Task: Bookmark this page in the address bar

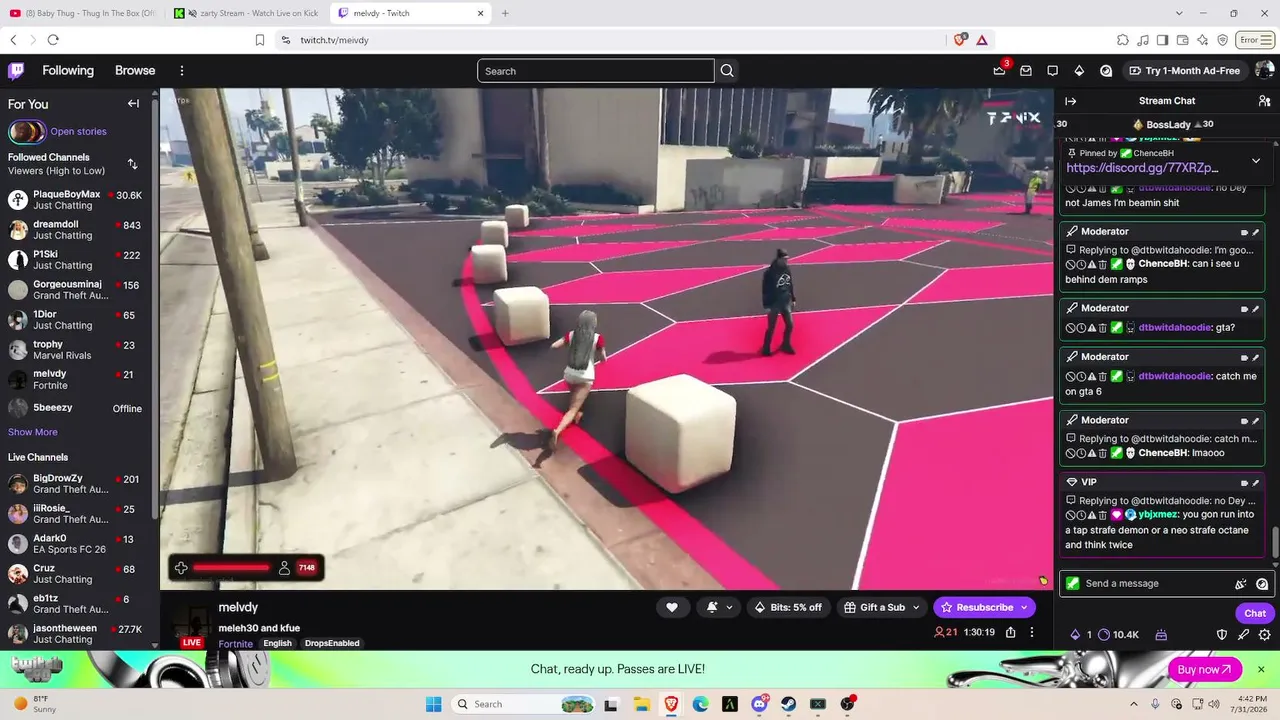Action: pos(260,40)
